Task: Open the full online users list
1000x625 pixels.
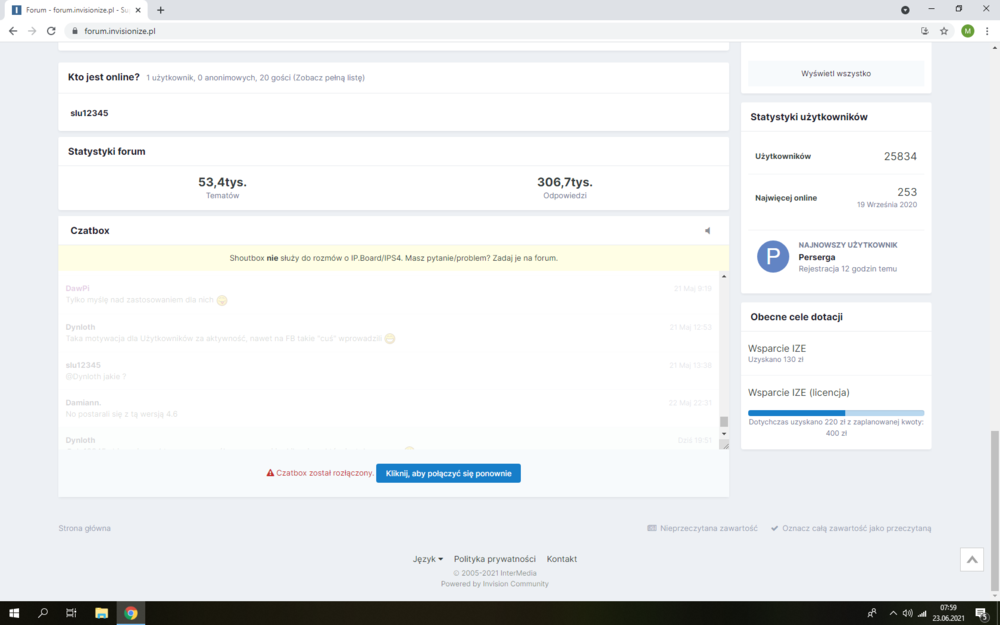Action: [329, 77]
